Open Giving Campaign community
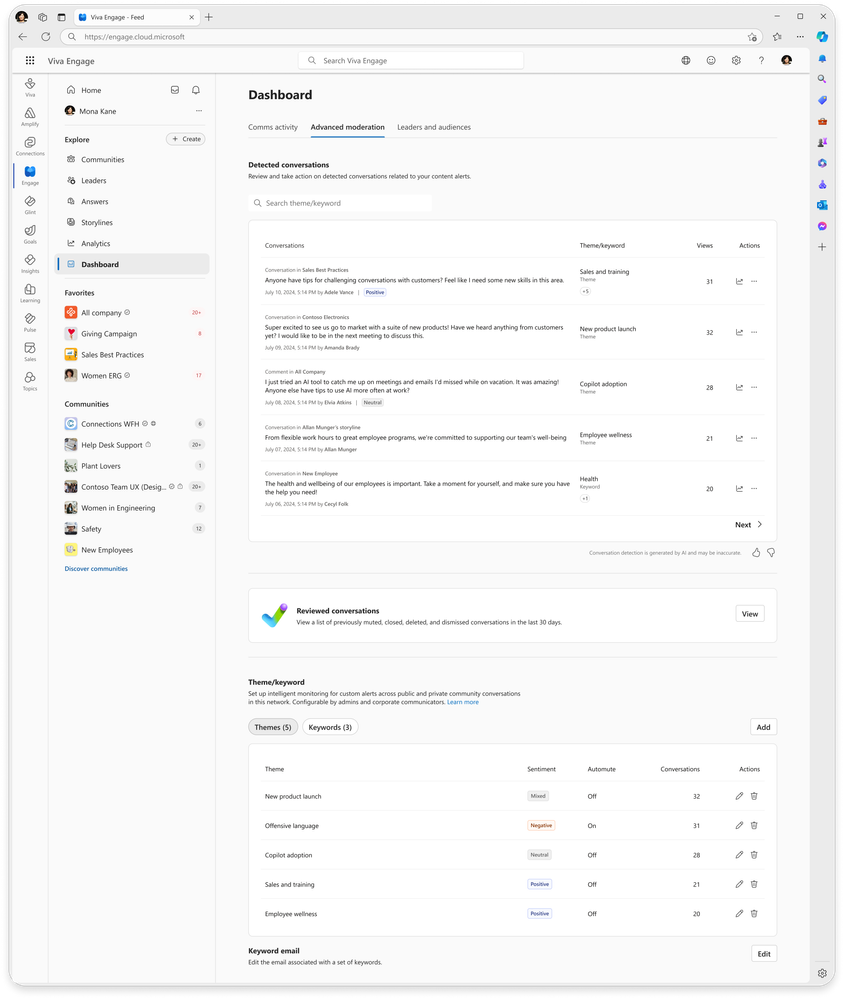This screenshot has height=999, width=844. pos(132,334)
